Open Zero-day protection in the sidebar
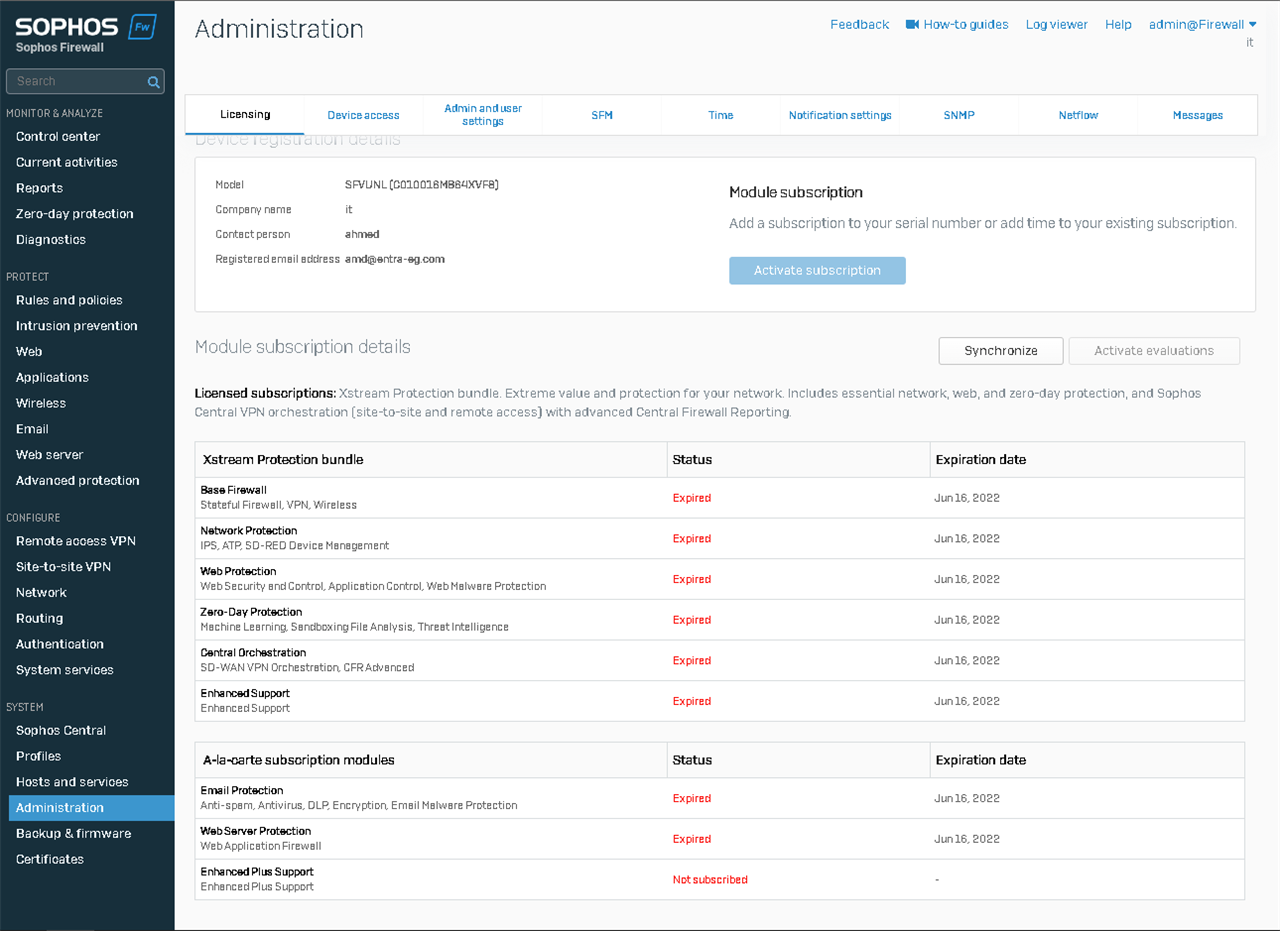The height and width of the screenshot is (931, 1280). 75,214
